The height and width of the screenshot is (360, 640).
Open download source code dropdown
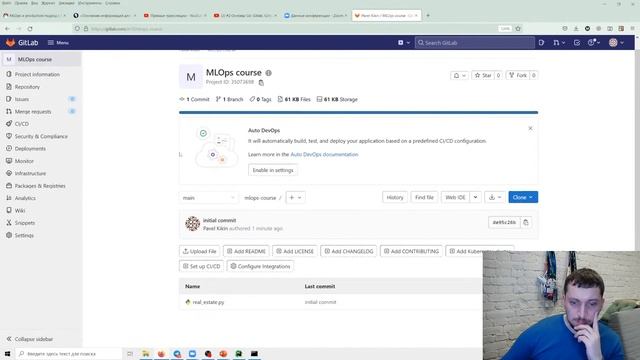(x=495, y=197)
